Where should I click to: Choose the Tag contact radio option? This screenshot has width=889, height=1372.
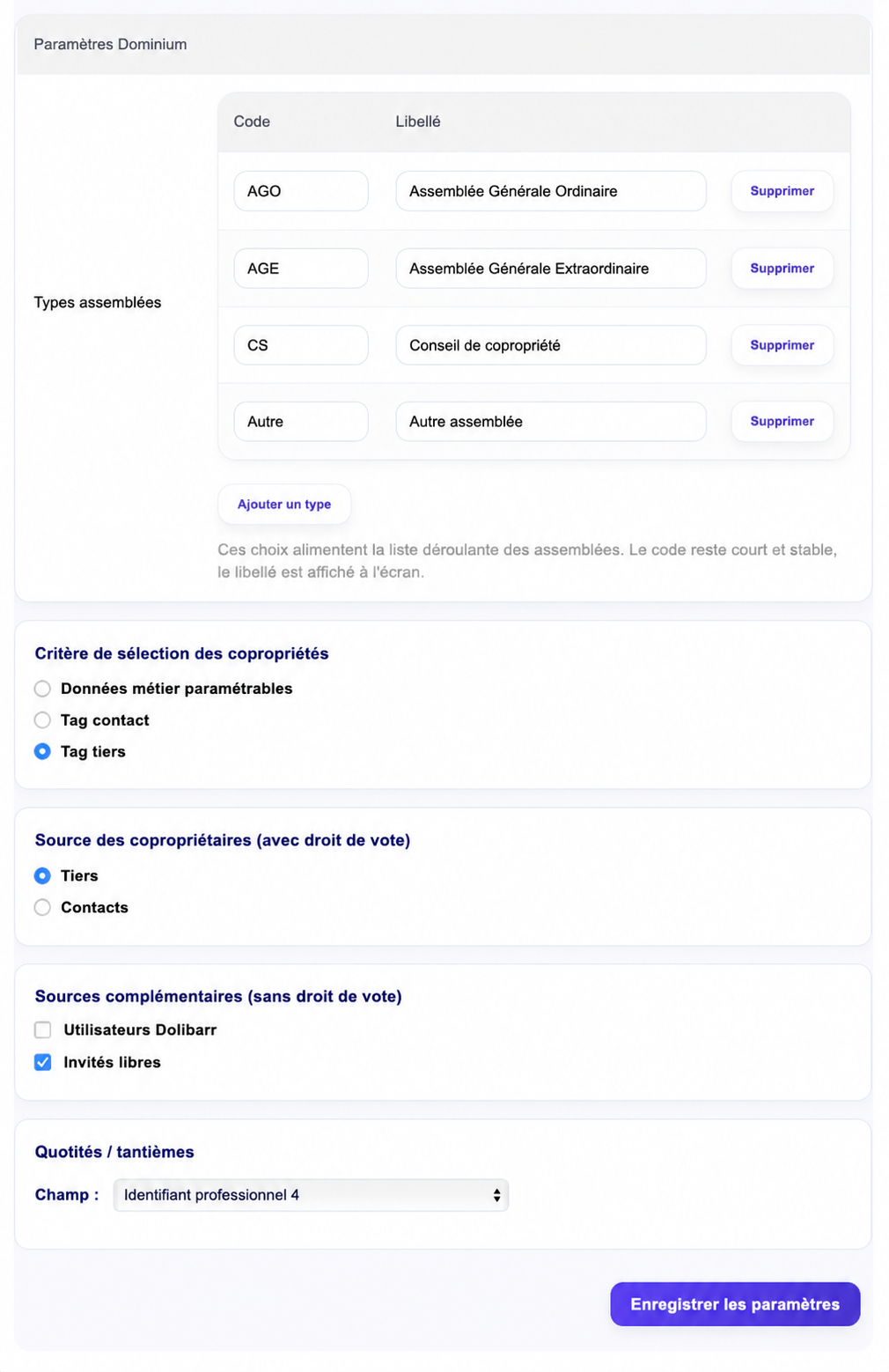pyautogui.click(x=42, y=720)
